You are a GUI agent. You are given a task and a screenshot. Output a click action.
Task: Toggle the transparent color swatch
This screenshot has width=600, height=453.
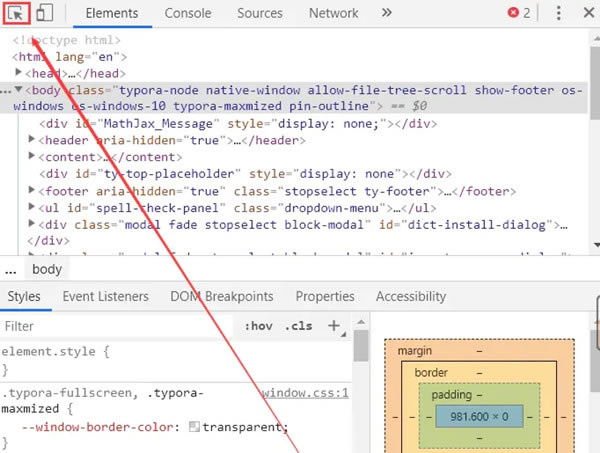click(x=194, y=427)
